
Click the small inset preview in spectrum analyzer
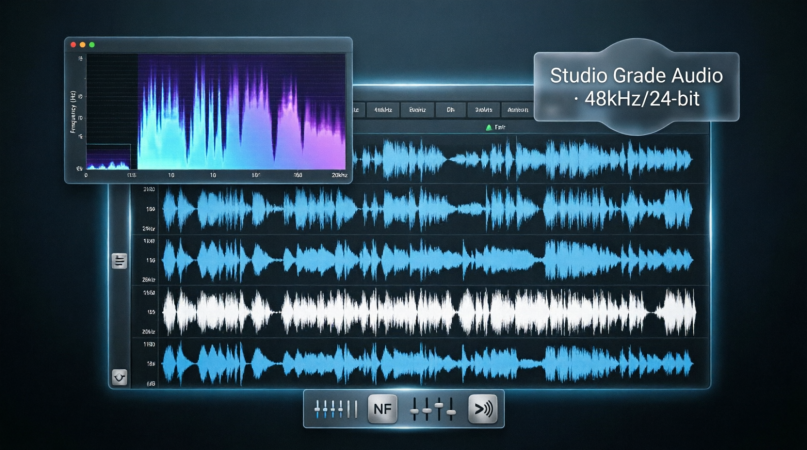tap(109, 157)
